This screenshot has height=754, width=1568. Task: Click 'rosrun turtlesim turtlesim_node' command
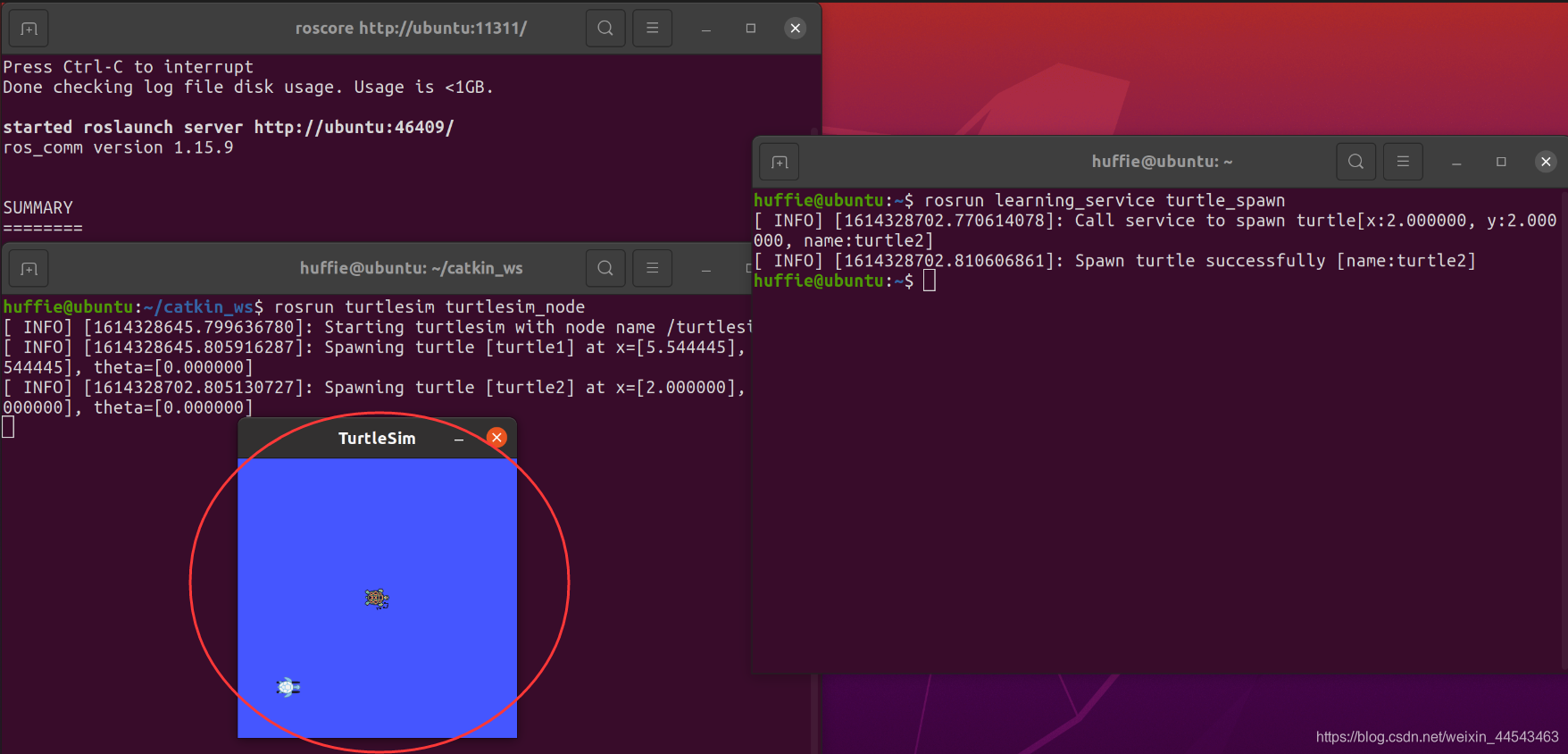tap(430, 307)
